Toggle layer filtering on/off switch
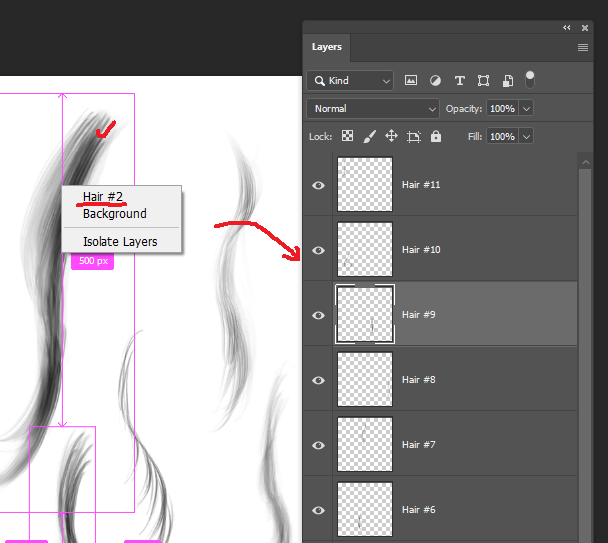Image resolution: width=608 pixels, height=543 pixels. (530, 80)
